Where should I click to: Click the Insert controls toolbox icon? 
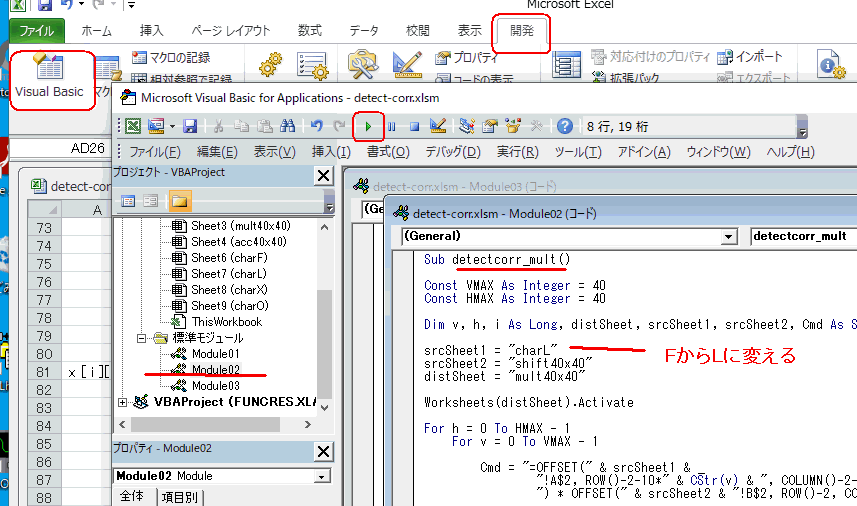point(362,65)
